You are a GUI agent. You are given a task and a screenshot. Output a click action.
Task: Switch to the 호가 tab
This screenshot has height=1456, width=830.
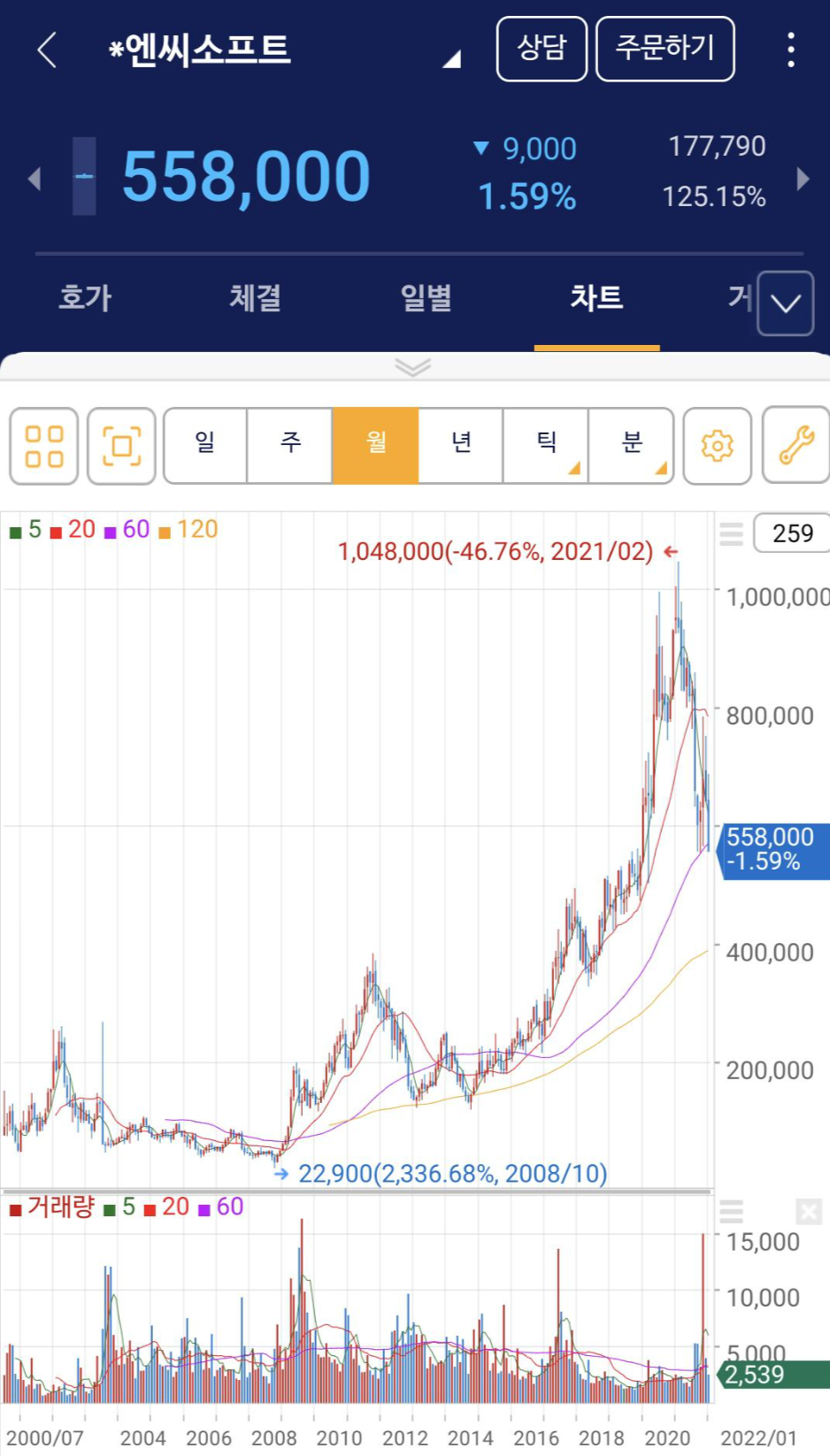pos(85,297)
